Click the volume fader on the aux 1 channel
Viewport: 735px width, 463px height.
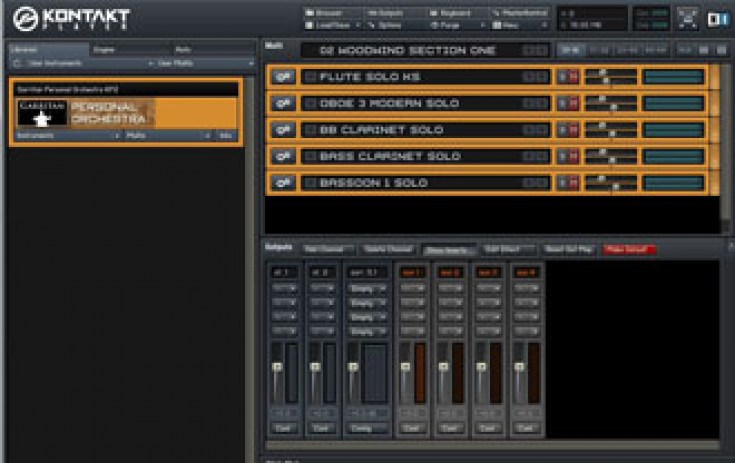[x=405, y=366]
